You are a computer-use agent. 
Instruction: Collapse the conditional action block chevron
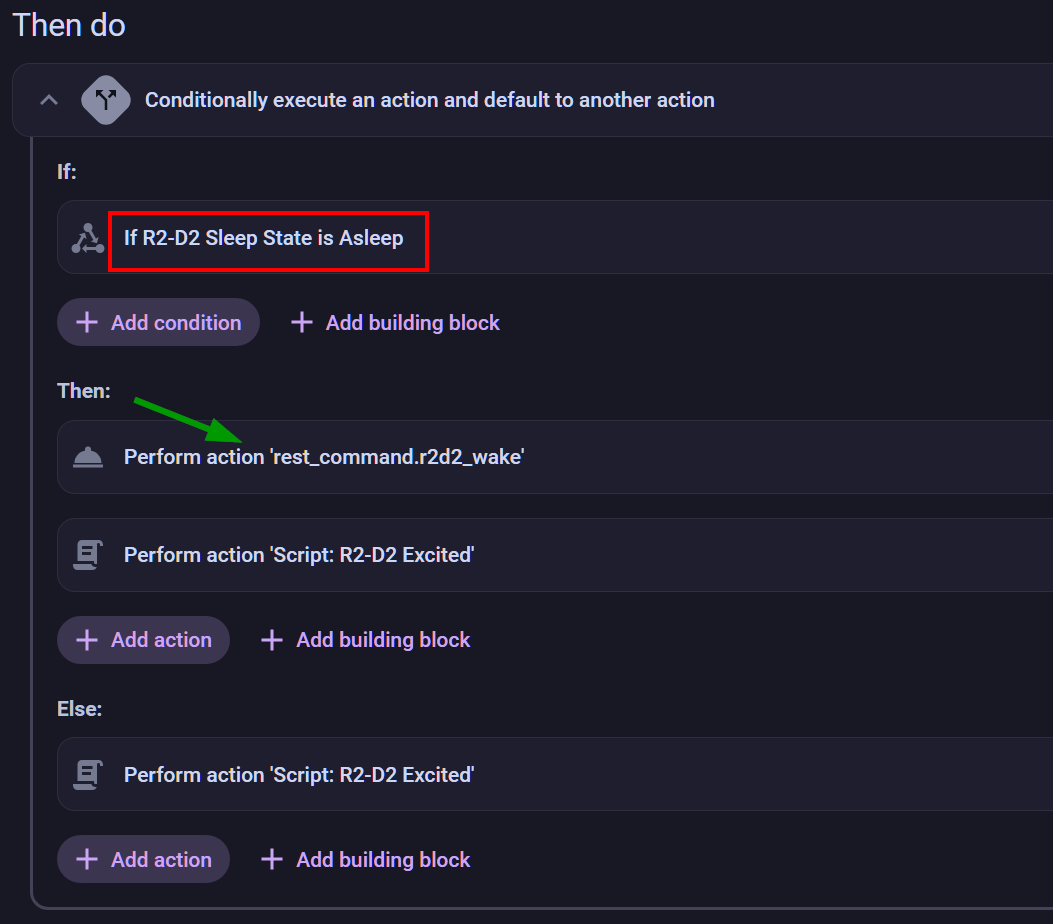click(48, 100)
